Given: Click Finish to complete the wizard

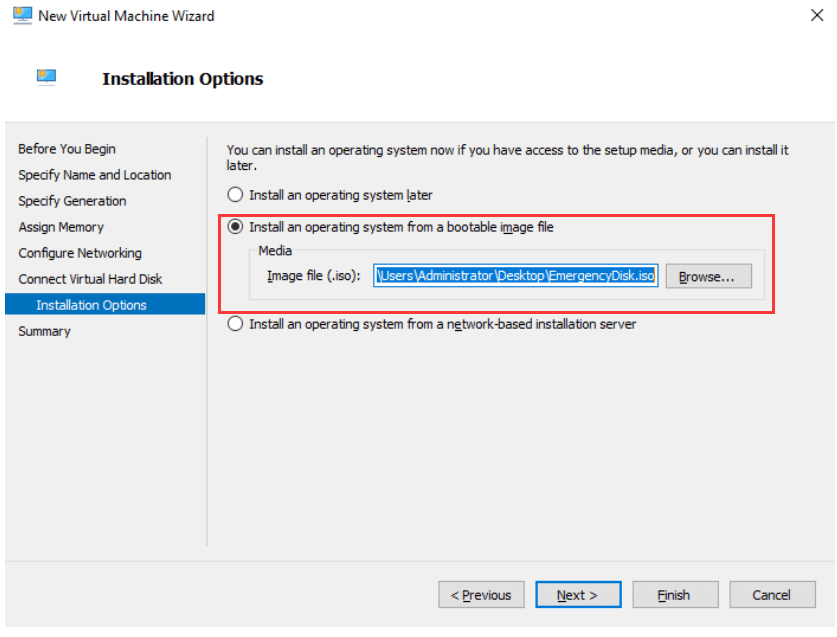Looking at the screenshot, I should [674, 595].
